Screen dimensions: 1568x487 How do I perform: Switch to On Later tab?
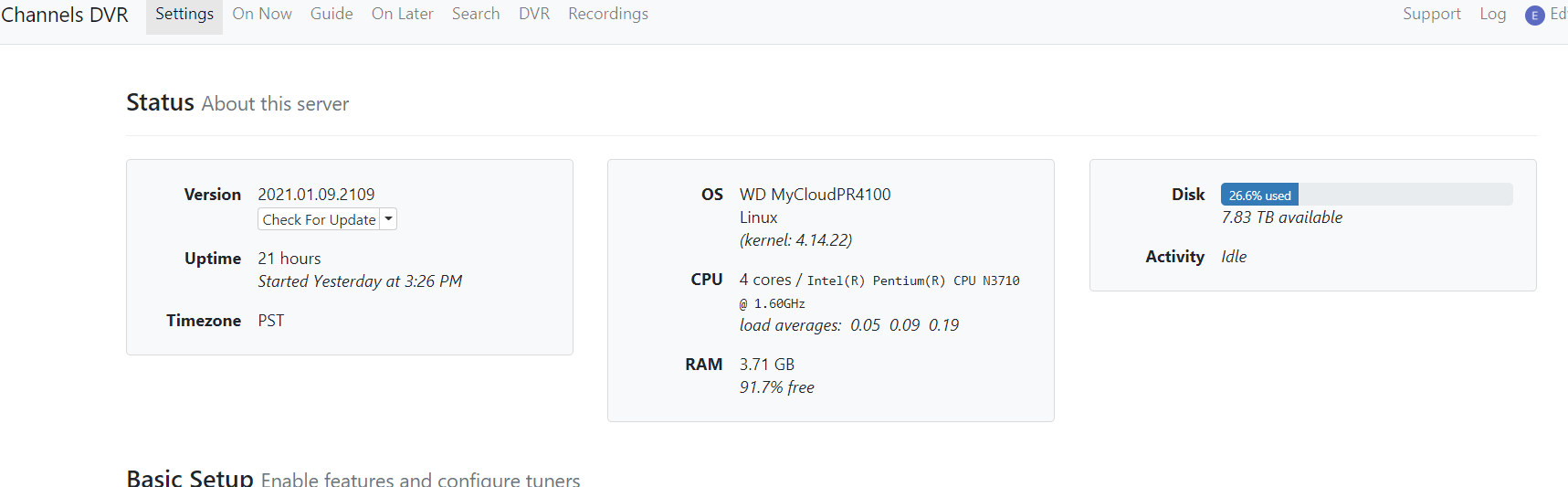click(402, 14)
